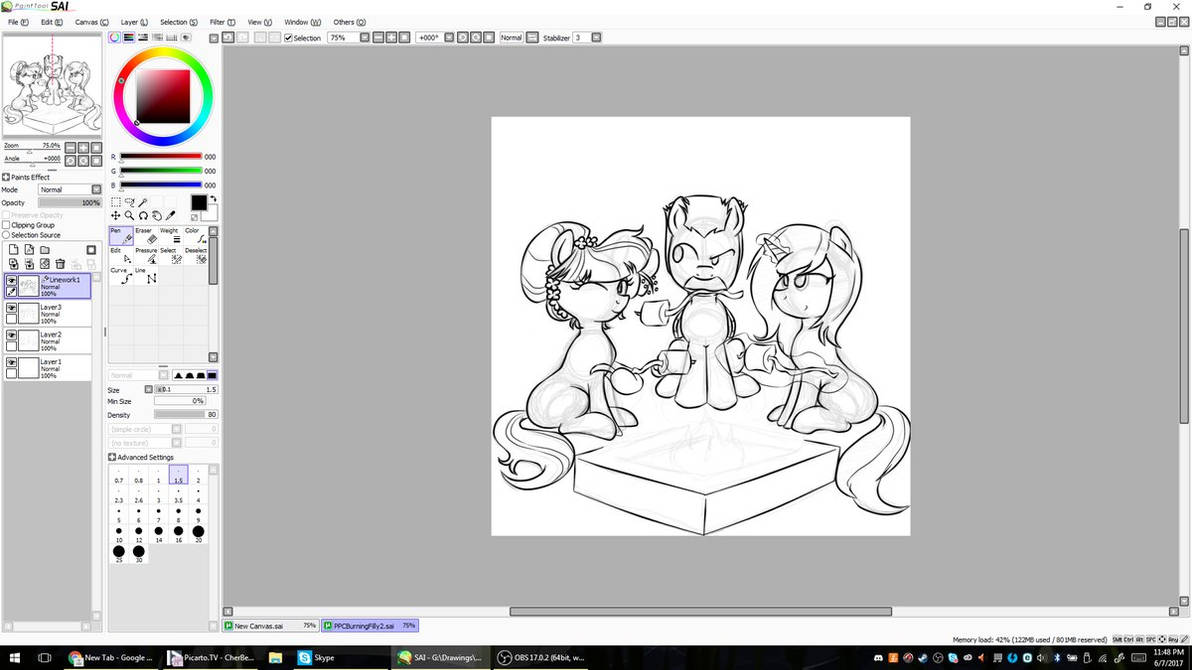
Task: Create a new layer folder
Action: point(45,249)
